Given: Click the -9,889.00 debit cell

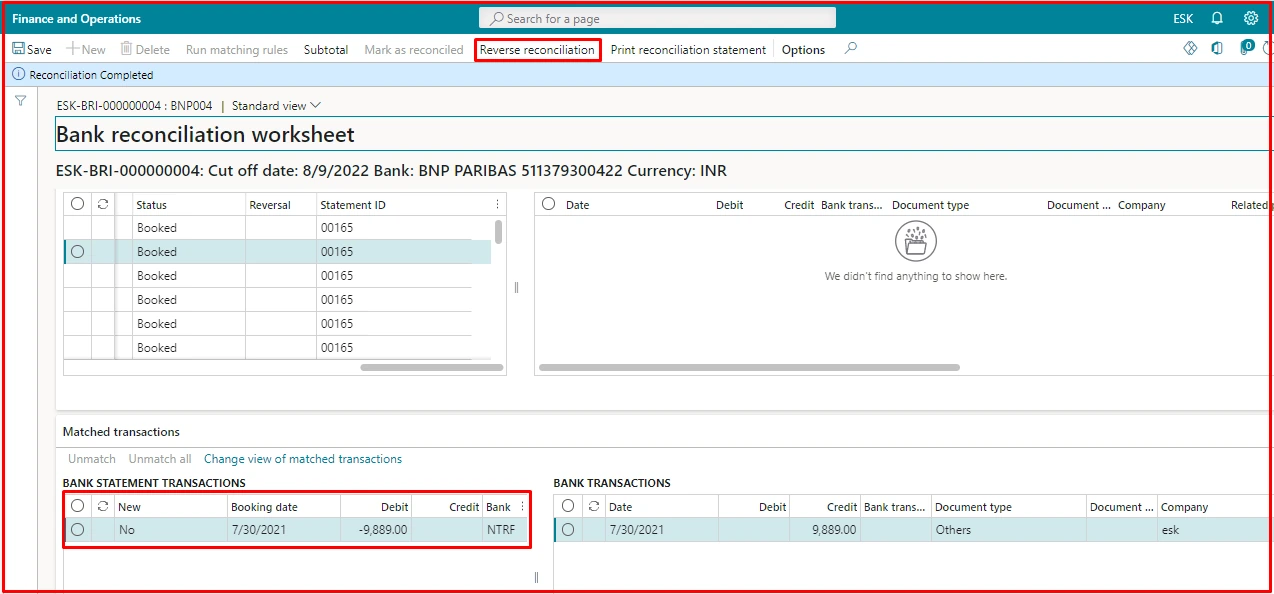Looking at the screenshot, I should point(376,530).
